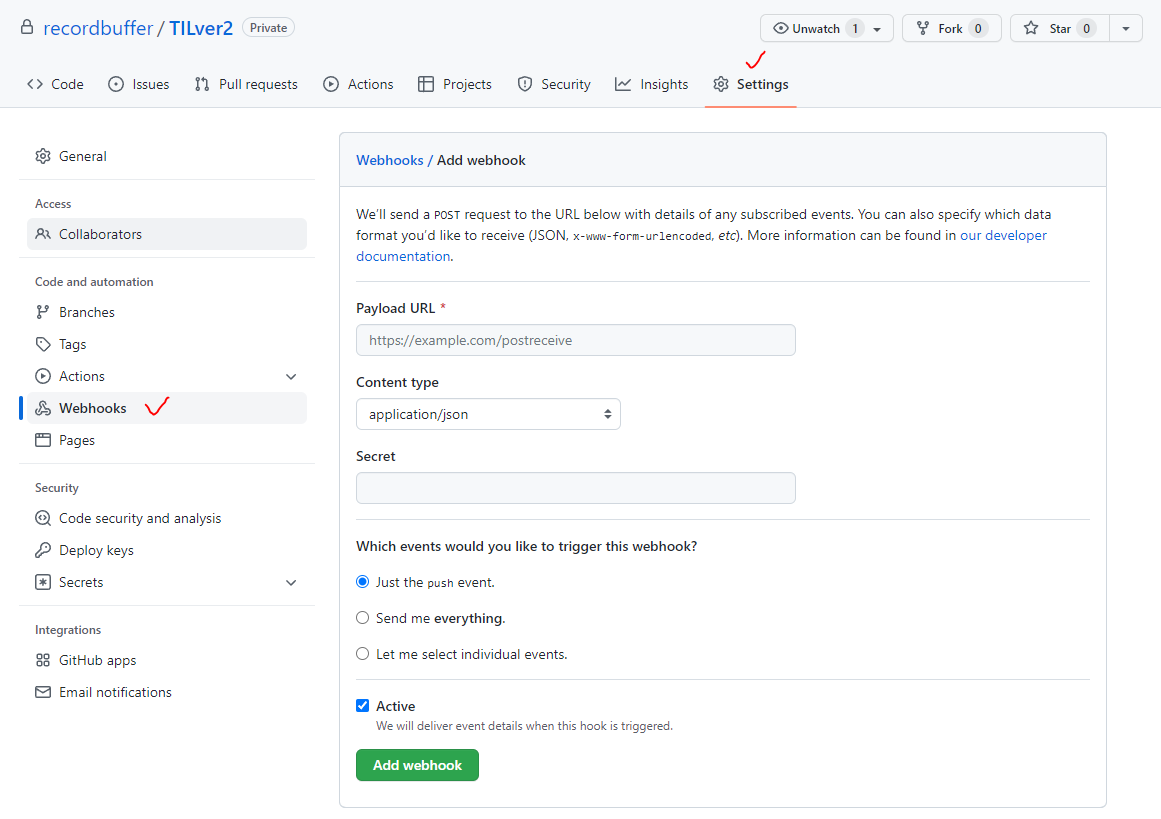The height and width of the screenshot is (819, 1161).
Task: Click the Webhooks breadcrumb link
Action: click(x=389, y=160)
